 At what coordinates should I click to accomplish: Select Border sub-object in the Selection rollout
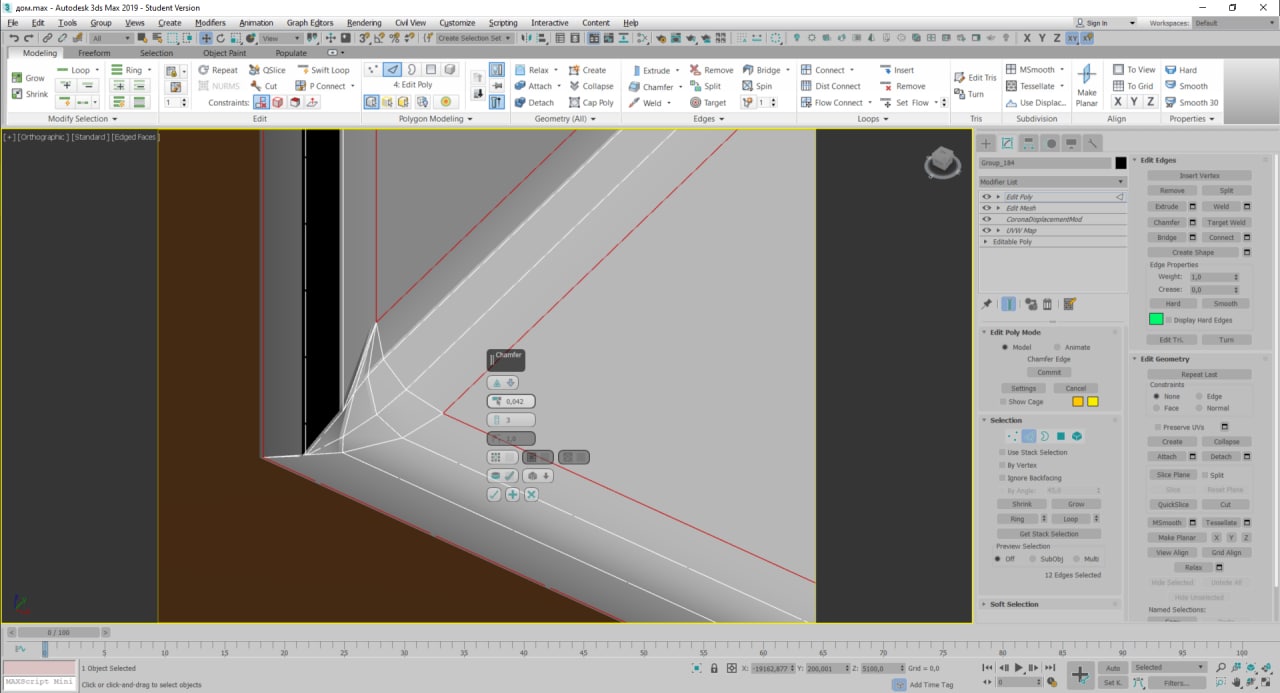1044,436
